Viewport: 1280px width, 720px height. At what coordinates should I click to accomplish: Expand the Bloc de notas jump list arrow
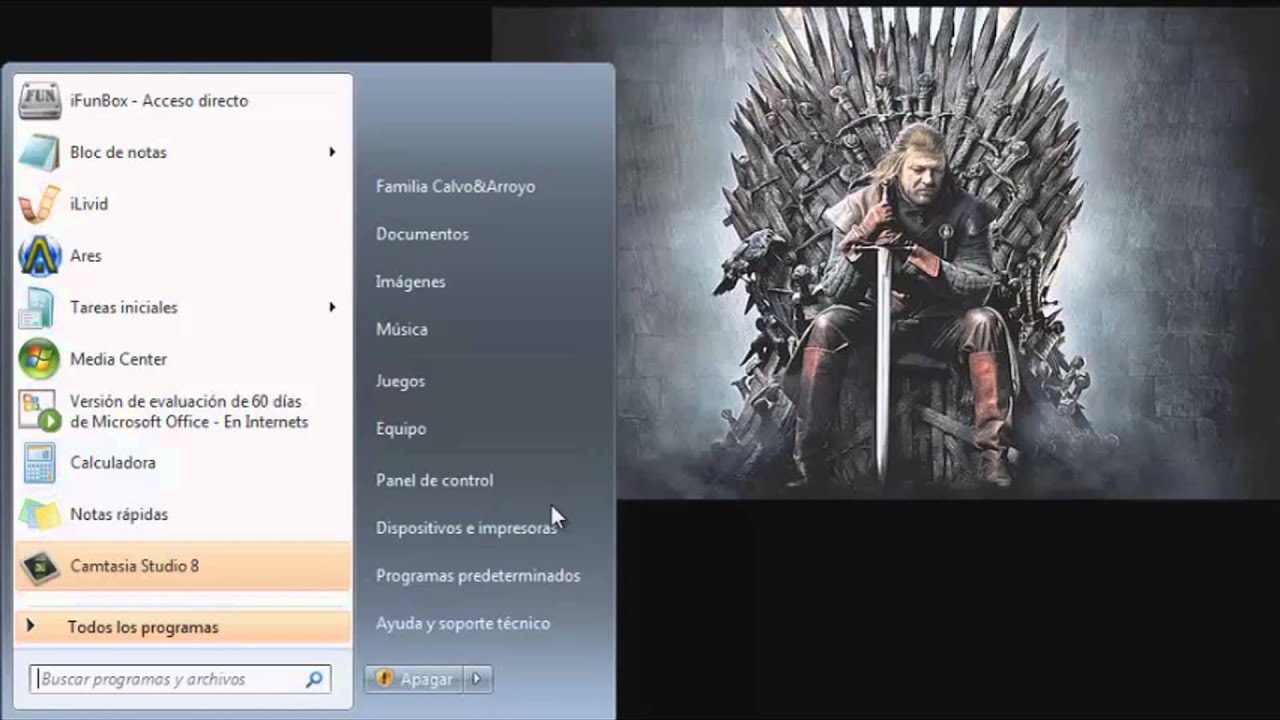[x=332, y=152]
